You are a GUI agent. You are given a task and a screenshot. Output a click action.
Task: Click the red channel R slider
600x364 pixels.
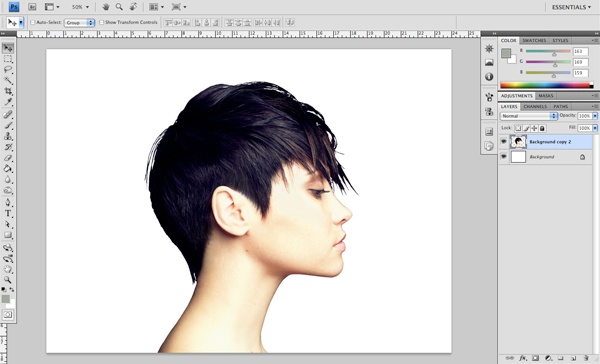(548, 51)
